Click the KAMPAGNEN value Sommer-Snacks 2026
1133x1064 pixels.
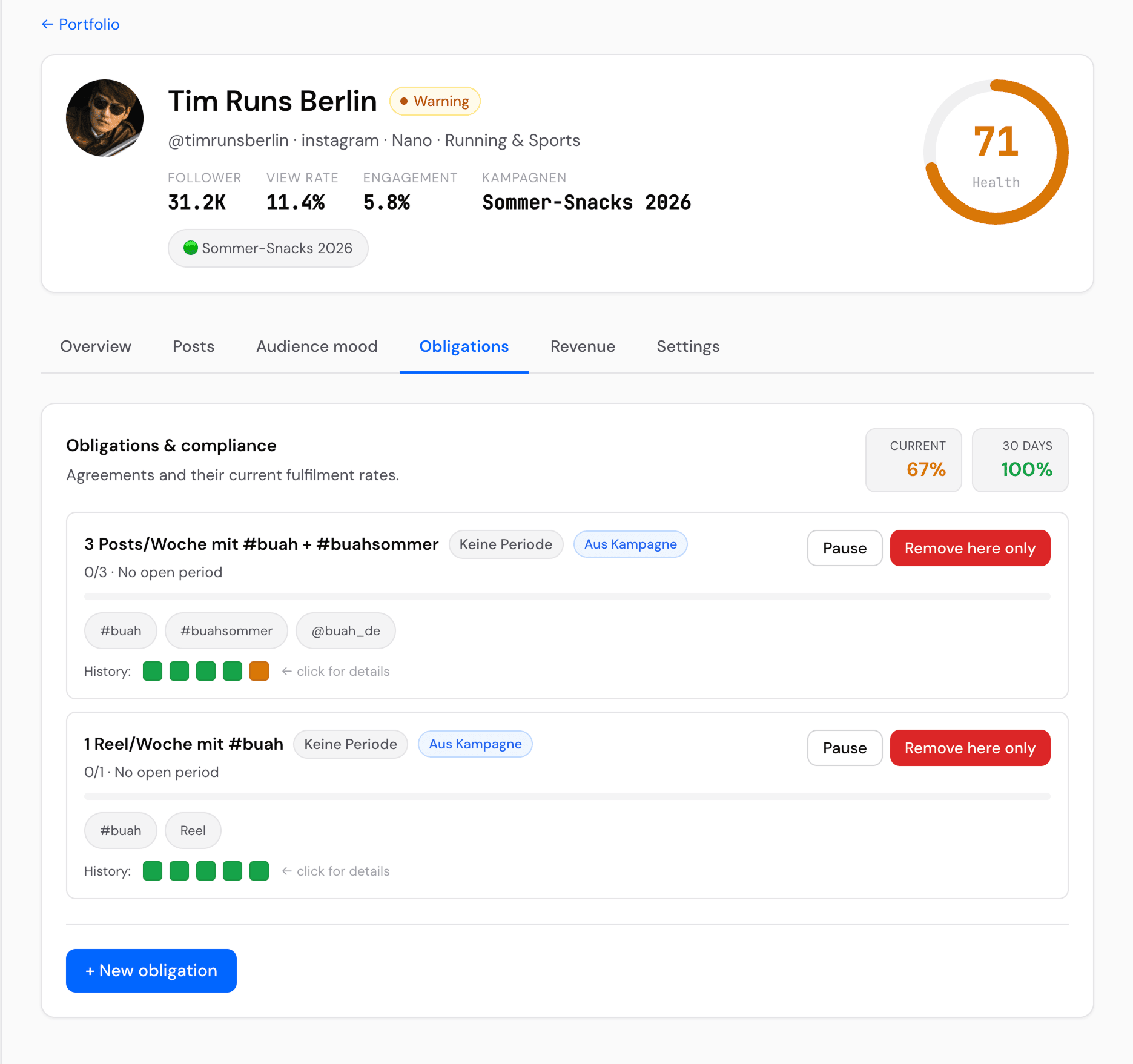(587, 202)
